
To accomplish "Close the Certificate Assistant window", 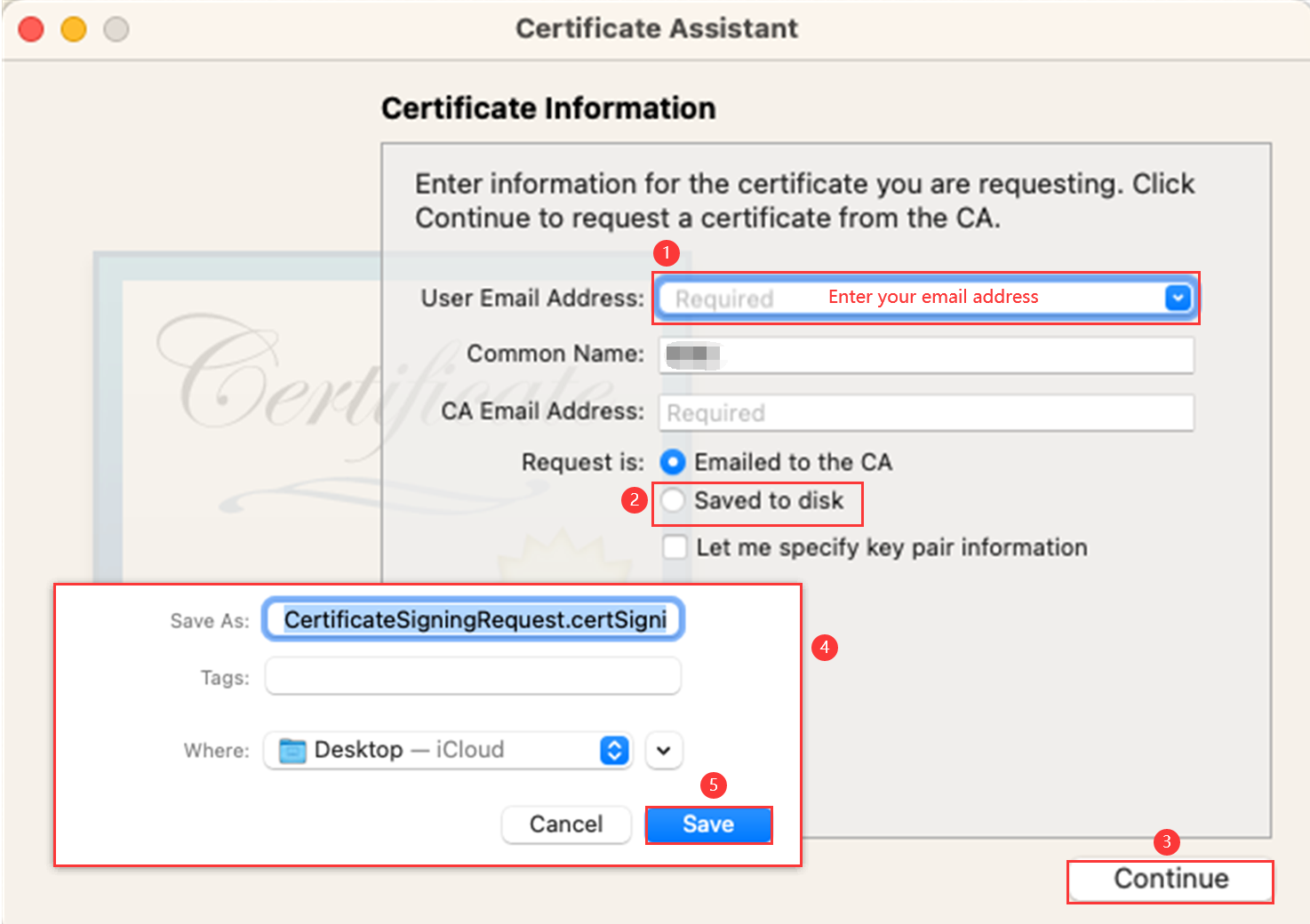I will pyautogui.click(x=30, y=28).
